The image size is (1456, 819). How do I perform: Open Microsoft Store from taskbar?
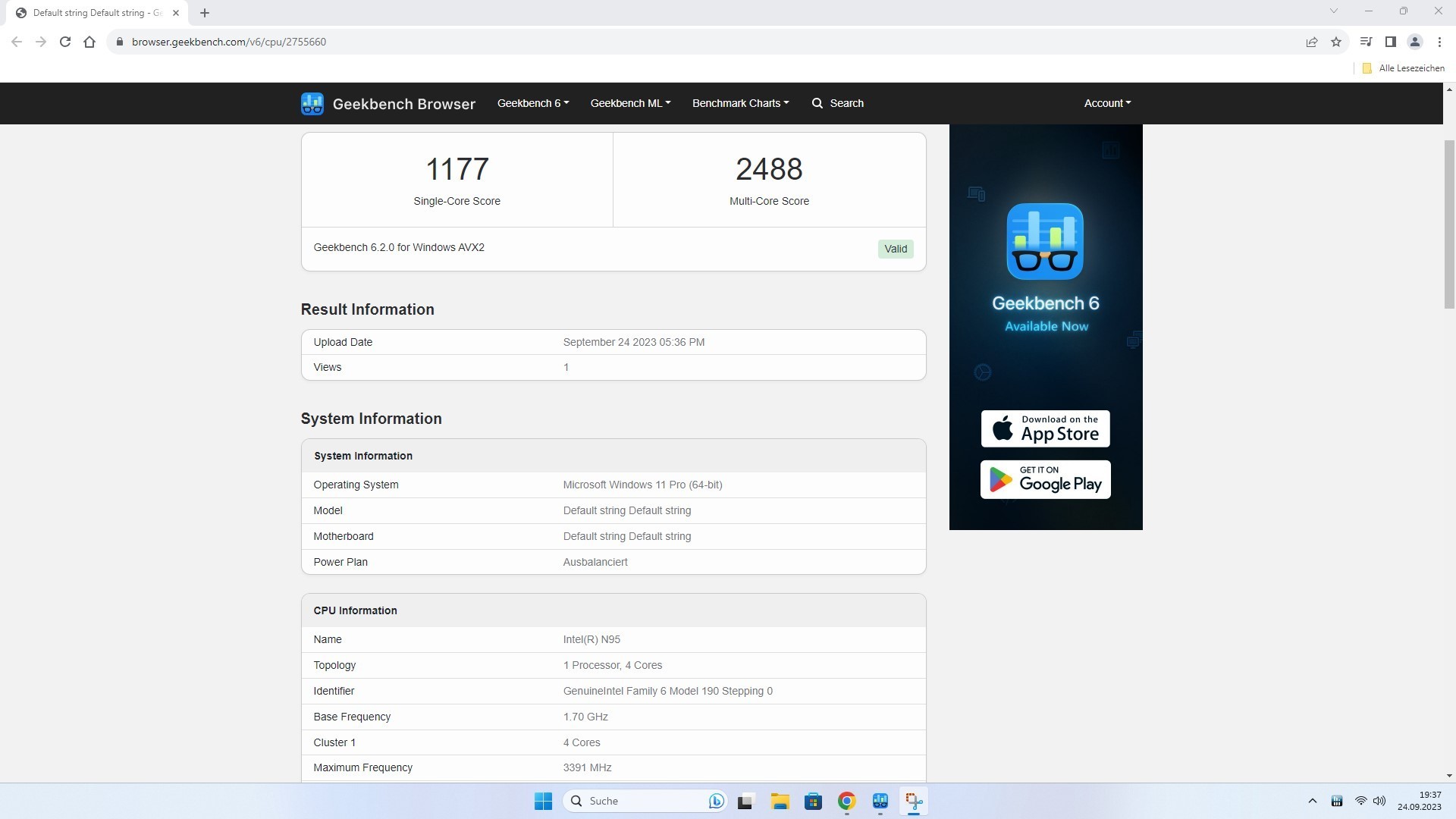(x=813, y=801)
